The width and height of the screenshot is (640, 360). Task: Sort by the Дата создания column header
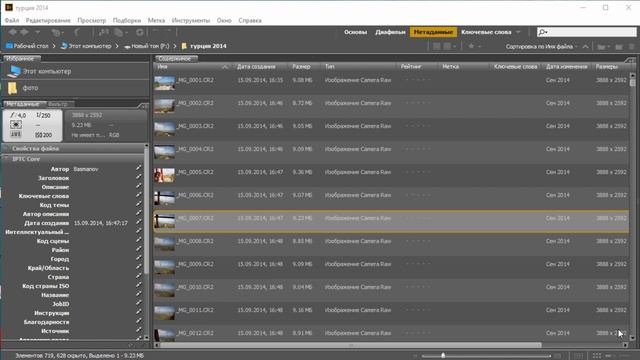256,67
